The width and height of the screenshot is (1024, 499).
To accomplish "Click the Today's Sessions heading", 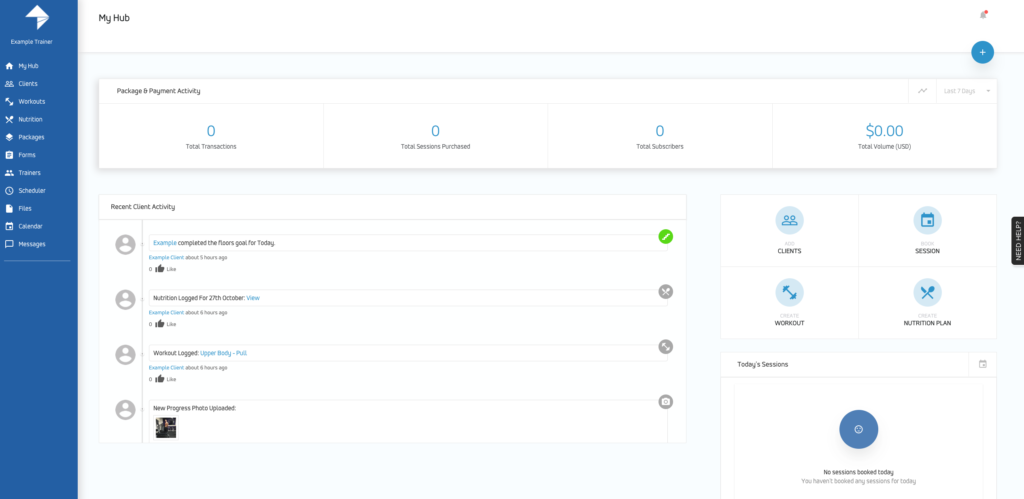I will (x=762, y=364).
